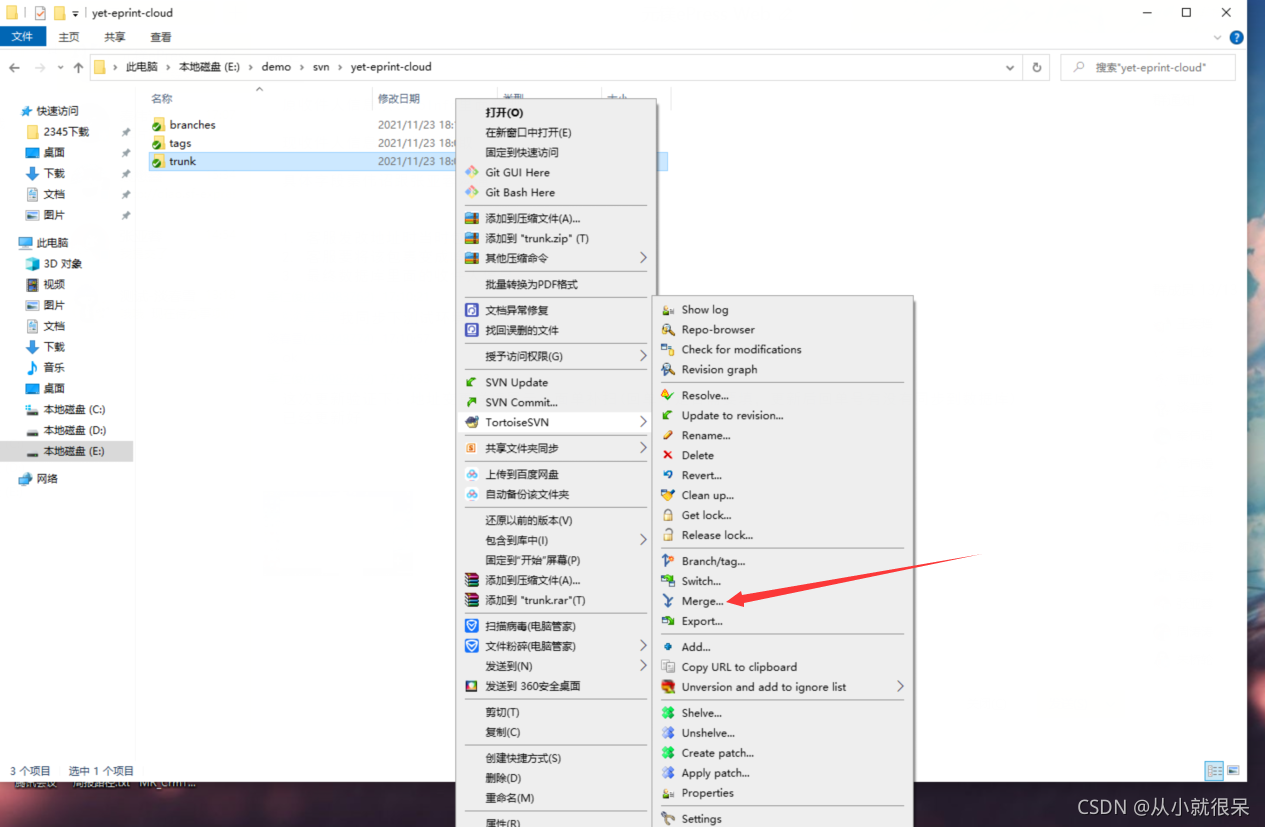
Task: Choose 添加到 "trunk.zip" (T)
Action: pos(537,238)
